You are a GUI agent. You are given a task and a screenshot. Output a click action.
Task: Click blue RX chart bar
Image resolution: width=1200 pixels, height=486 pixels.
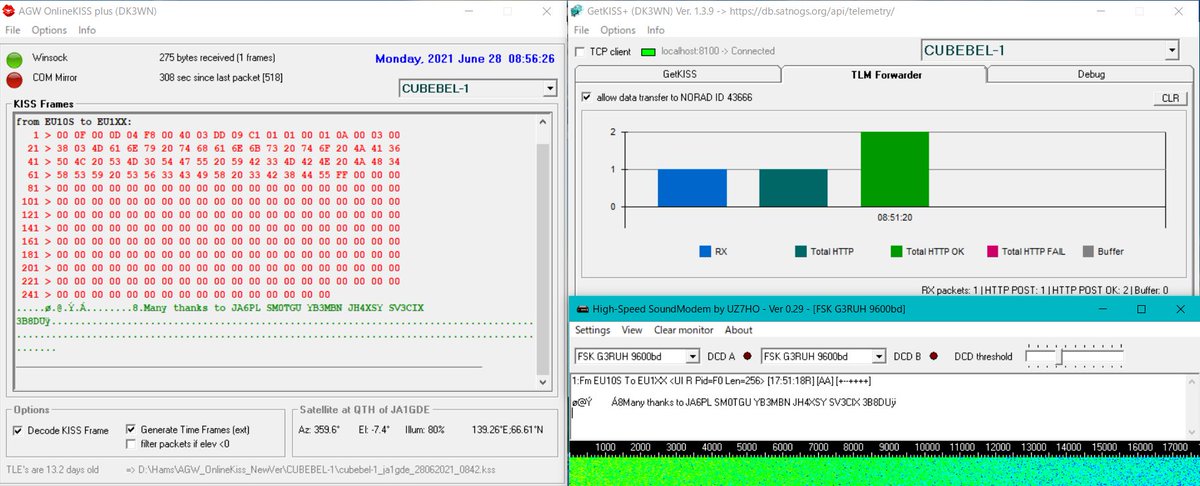point(692,188)
